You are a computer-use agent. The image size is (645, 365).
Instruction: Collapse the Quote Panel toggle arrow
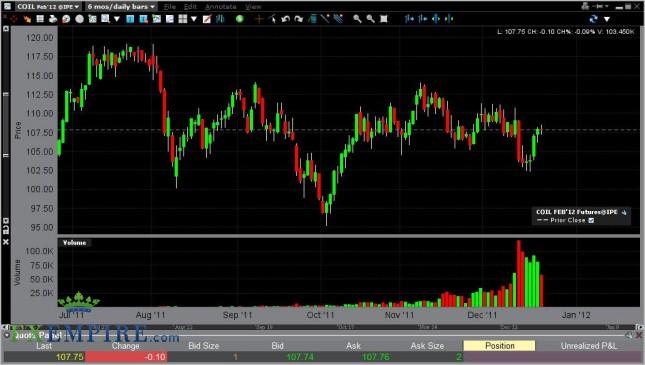click(x=7, y=335)
